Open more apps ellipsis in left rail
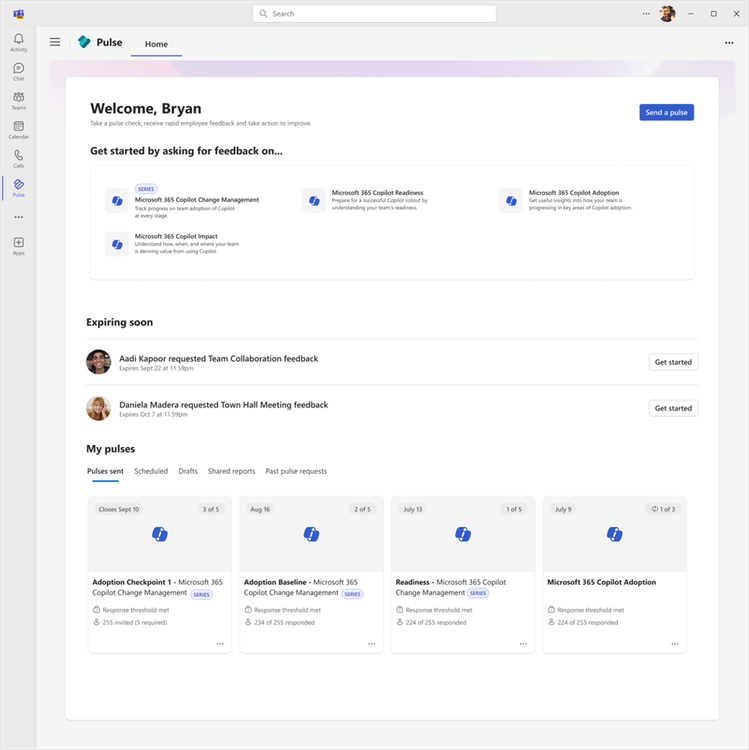 [18, 216]
